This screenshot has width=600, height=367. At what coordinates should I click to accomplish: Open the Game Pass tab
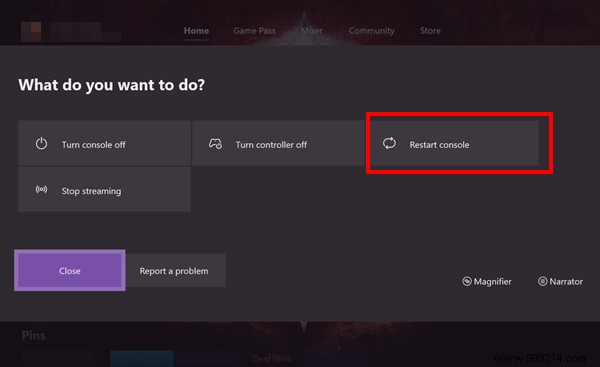(x=254, y=31)
